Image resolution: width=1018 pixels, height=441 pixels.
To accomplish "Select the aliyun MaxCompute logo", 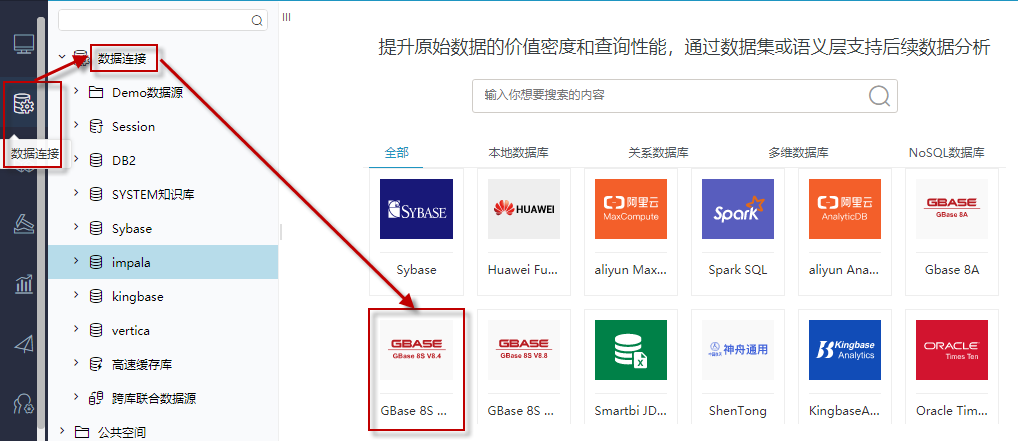I will (x=631, y=209).
